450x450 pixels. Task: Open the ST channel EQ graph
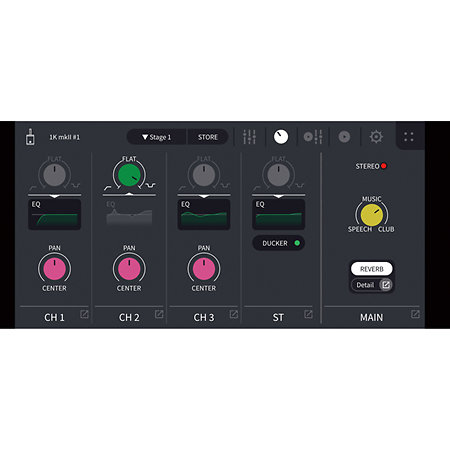pyautogui.click(x=279, y=214)
